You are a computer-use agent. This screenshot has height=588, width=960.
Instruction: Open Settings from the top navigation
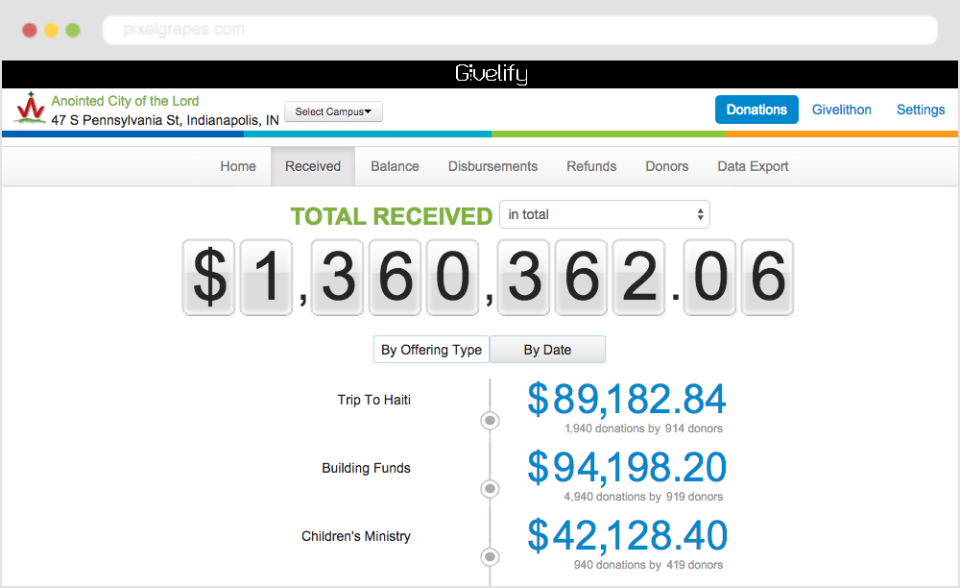[x=920, y=109]
